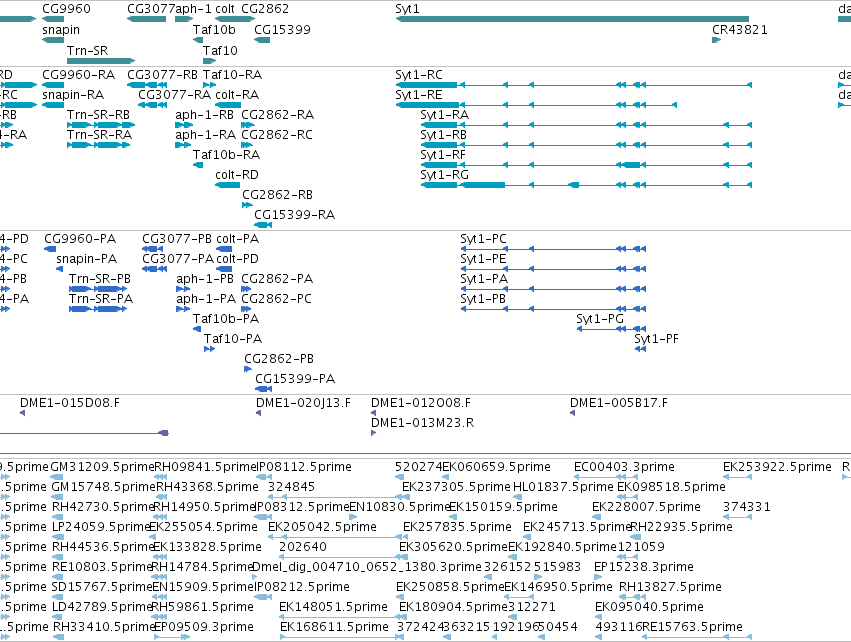Click EST EP15238.3prime label
The height and width of the screenshot is (642, 851).
(x=644, y=567)
